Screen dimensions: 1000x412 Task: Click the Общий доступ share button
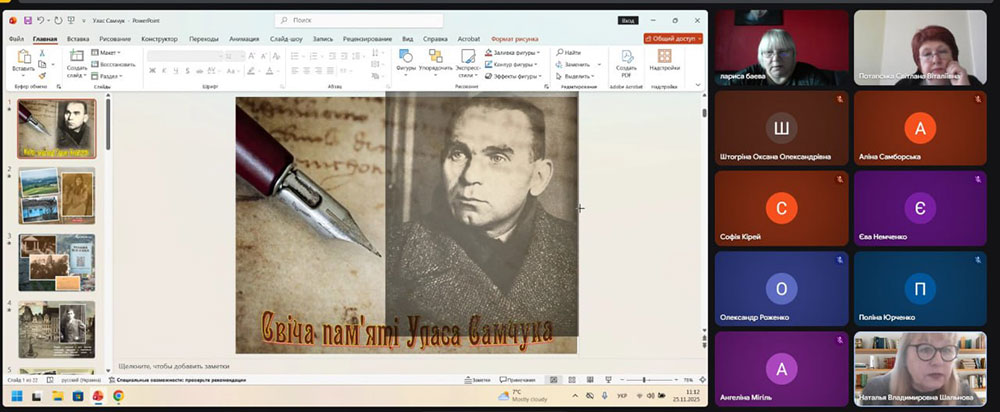[x=673, y=38]
